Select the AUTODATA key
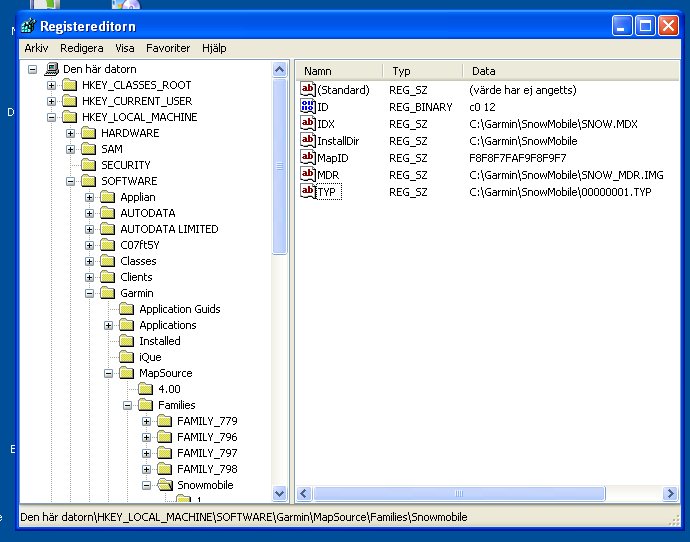The image size is (690, 542). pyautogui.click(x=148, y=213)
